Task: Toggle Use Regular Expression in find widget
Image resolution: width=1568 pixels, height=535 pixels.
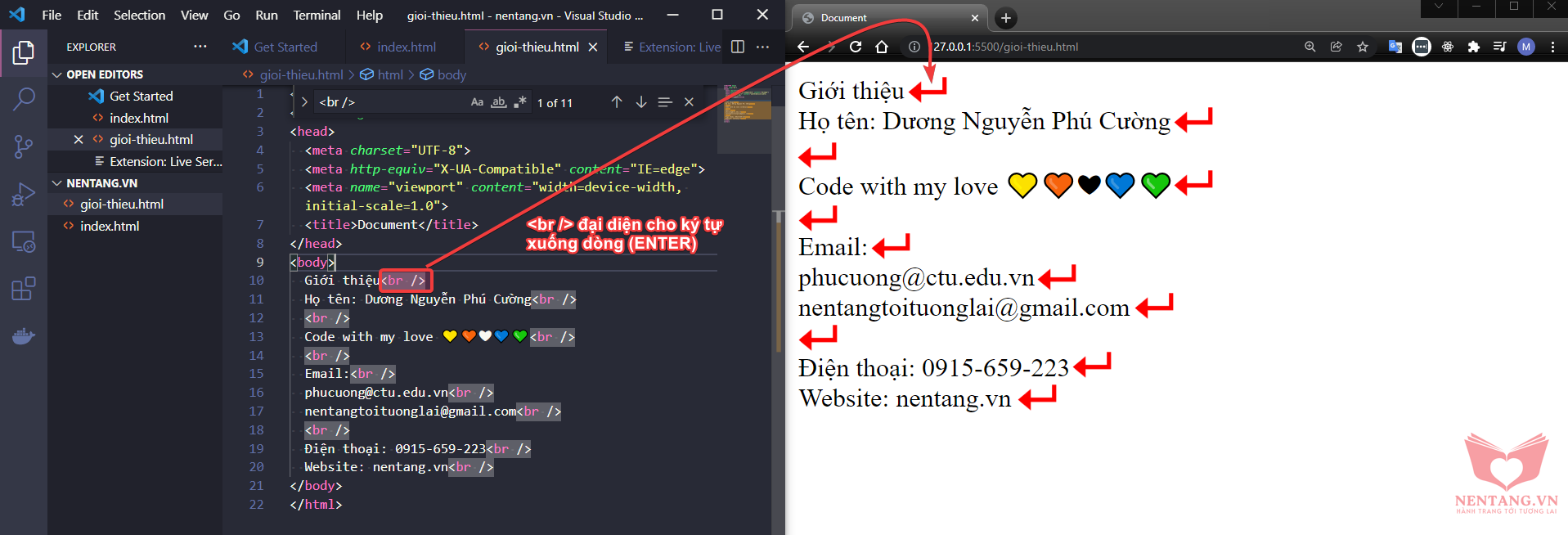Action: click(519, 102)
